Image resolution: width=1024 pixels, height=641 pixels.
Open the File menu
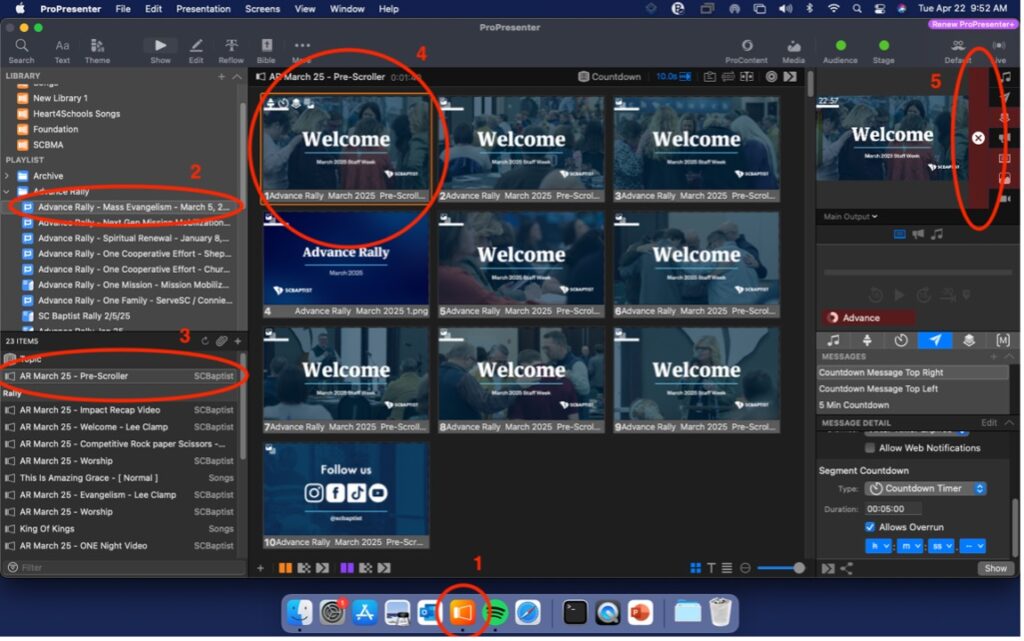(x=123, y=8)
